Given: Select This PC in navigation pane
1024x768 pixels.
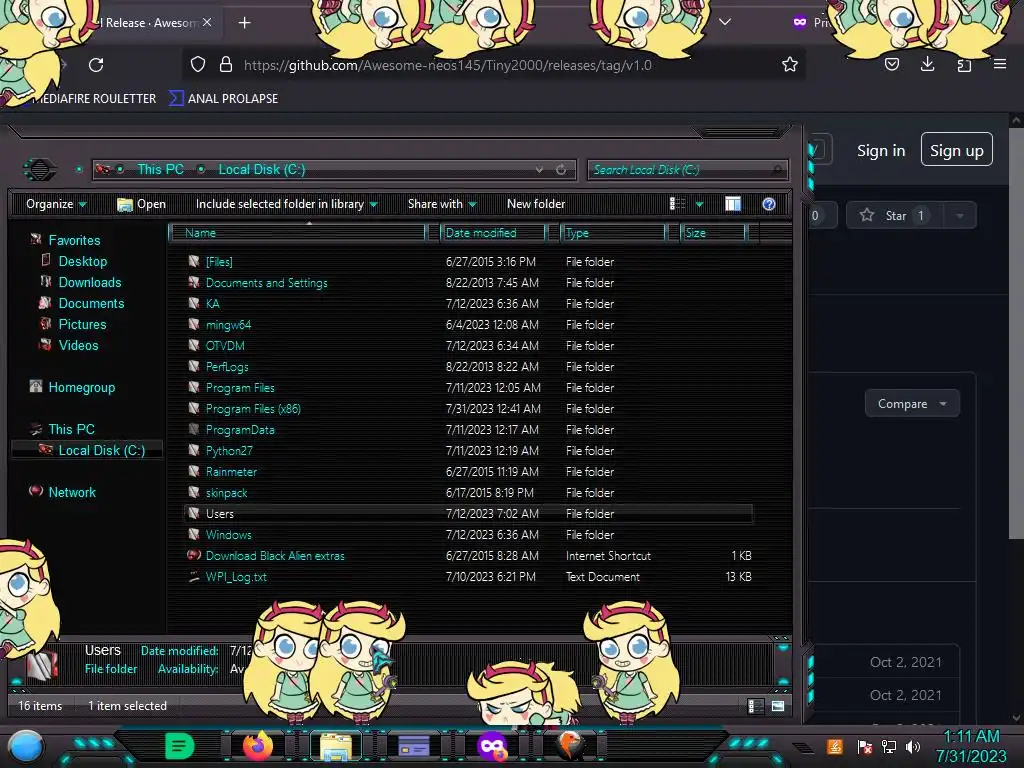Looking at the screenshot, I should 71,429.
